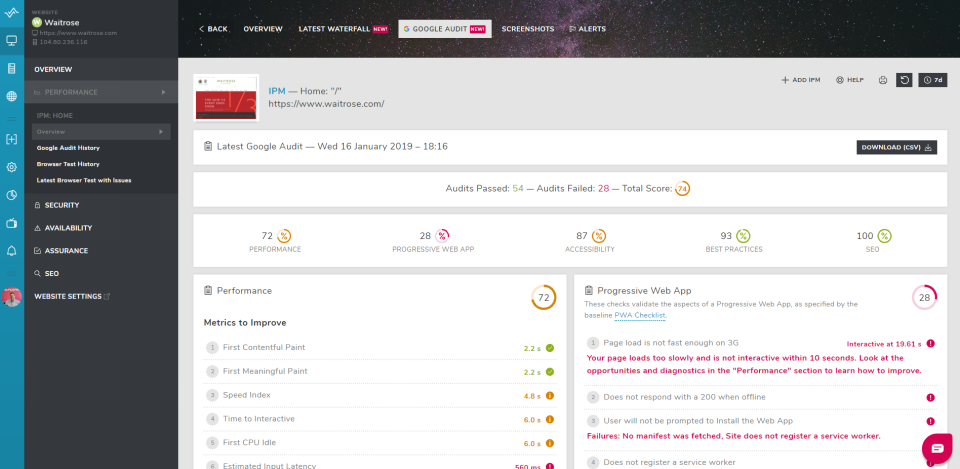
Task: Go back using the Back button
Action: tap(212, 29)
